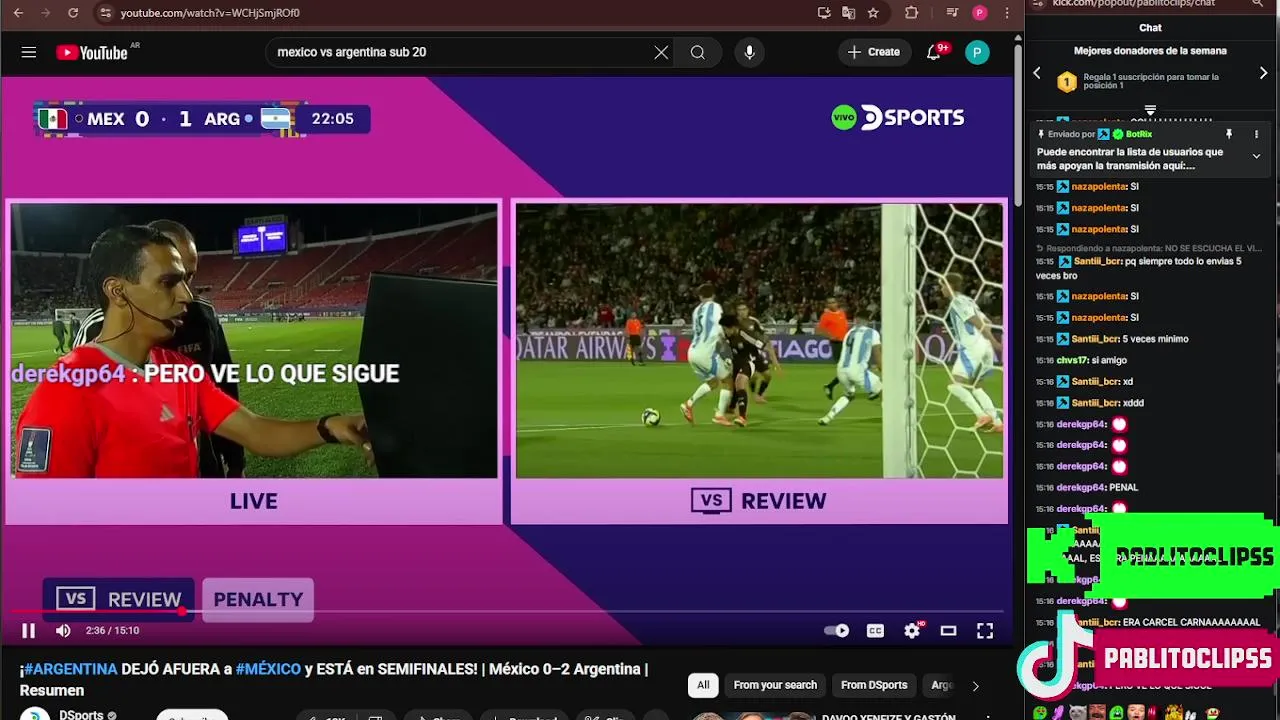Open the #ARGENTINA hashtag link
Image resolution: width=1280 pixels, height=720 pixels.
click(71, 669)
